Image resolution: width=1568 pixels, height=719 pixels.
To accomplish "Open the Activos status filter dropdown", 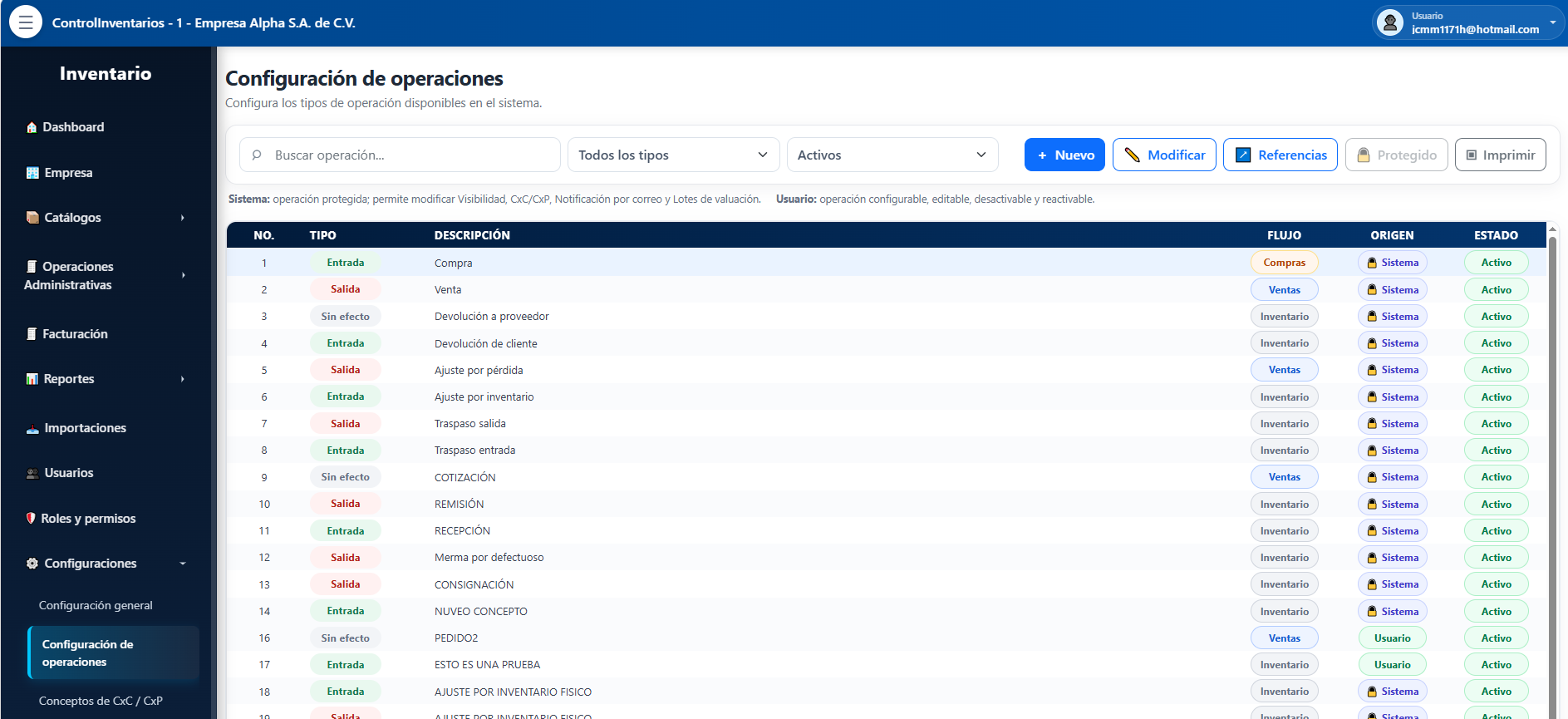I will [892, 155].
